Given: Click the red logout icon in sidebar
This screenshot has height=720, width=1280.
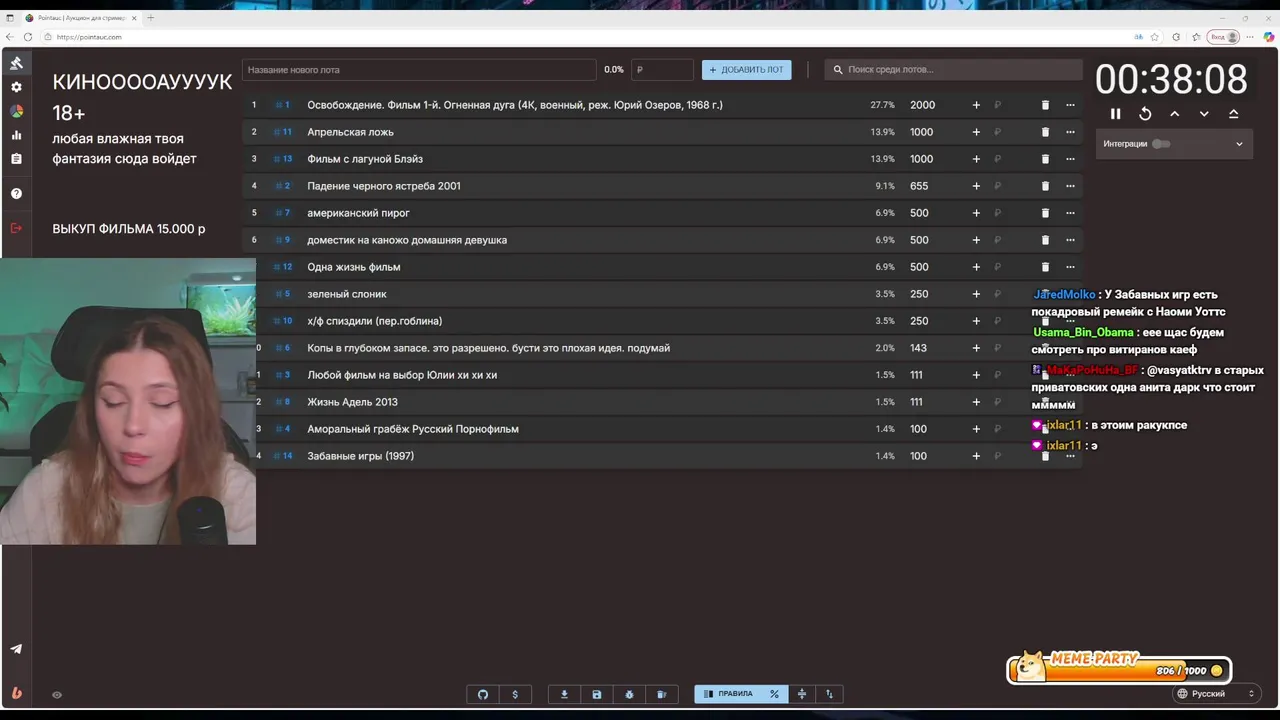Looking at the screenshot, I should (x=16, y=228).
